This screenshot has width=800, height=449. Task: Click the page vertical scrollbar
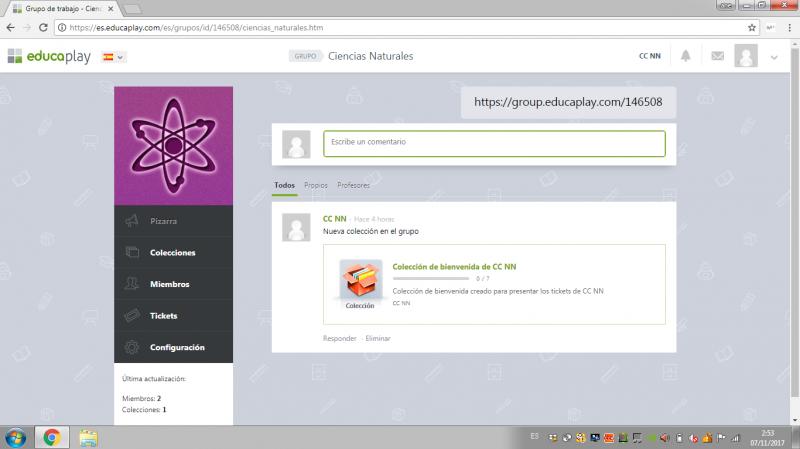tap(795, 222)
